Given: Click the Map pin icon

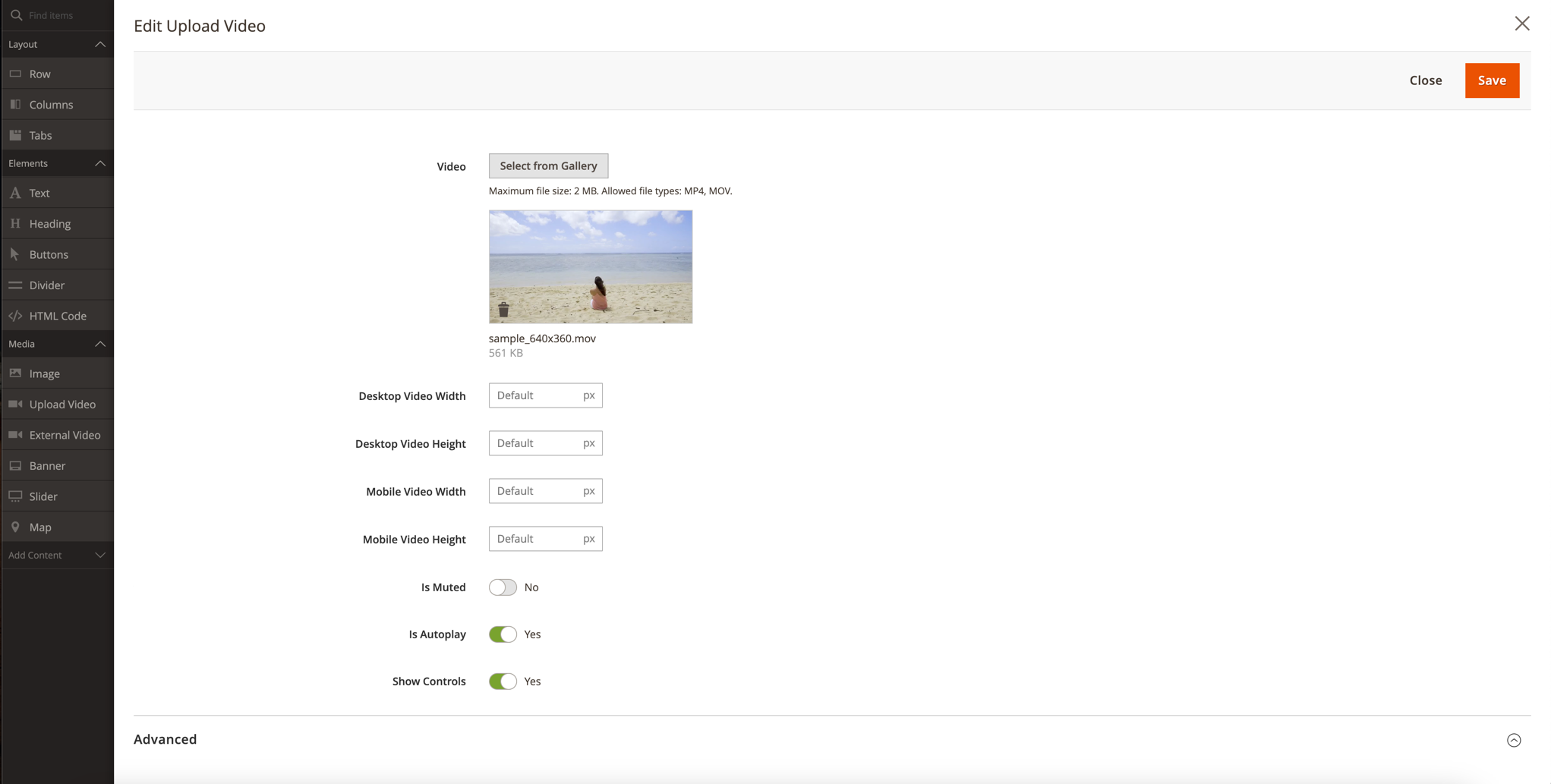Looking at the screenshot, I should 15,527.
